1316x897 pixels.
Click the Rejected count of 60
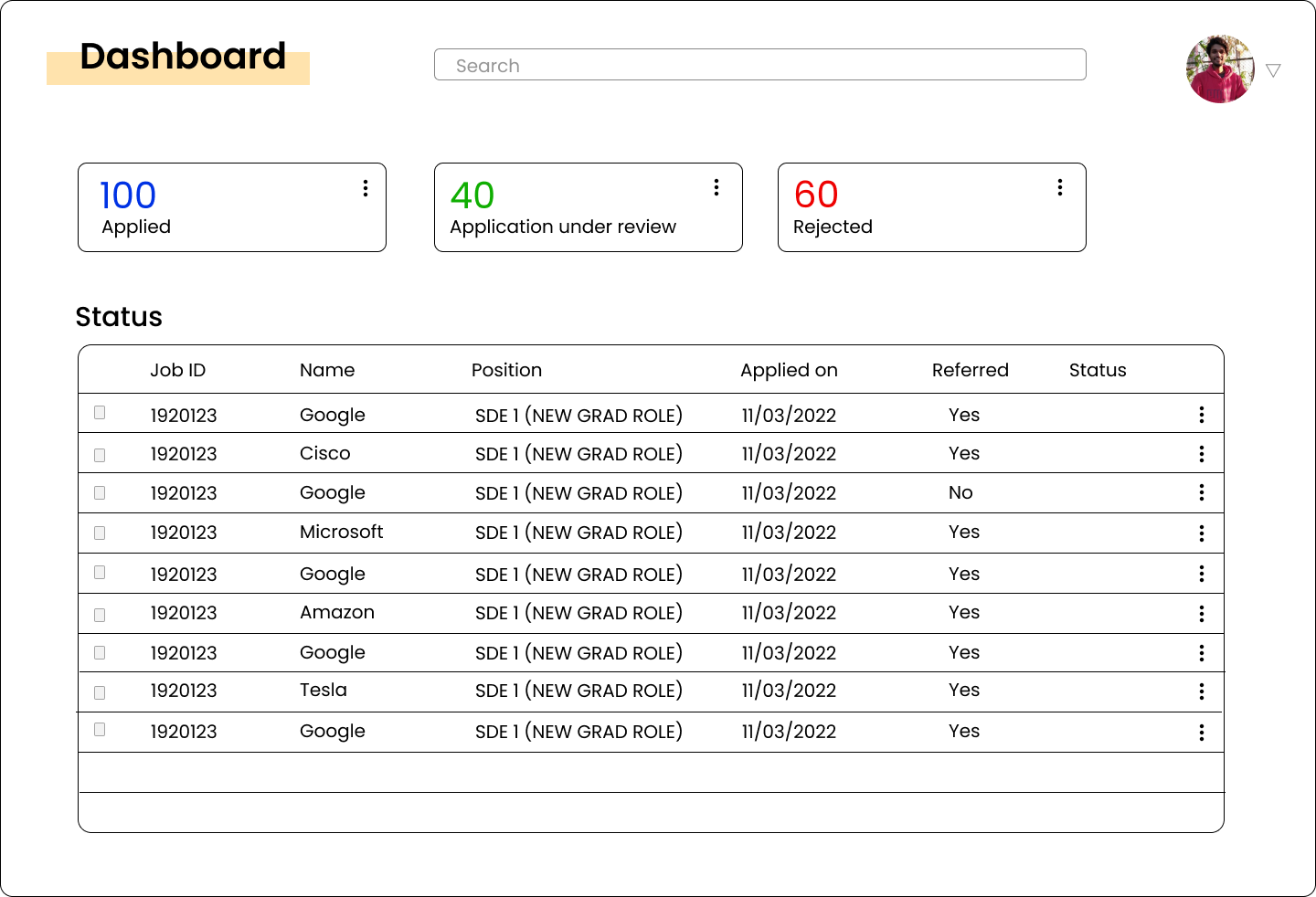[x=816, y=195]
